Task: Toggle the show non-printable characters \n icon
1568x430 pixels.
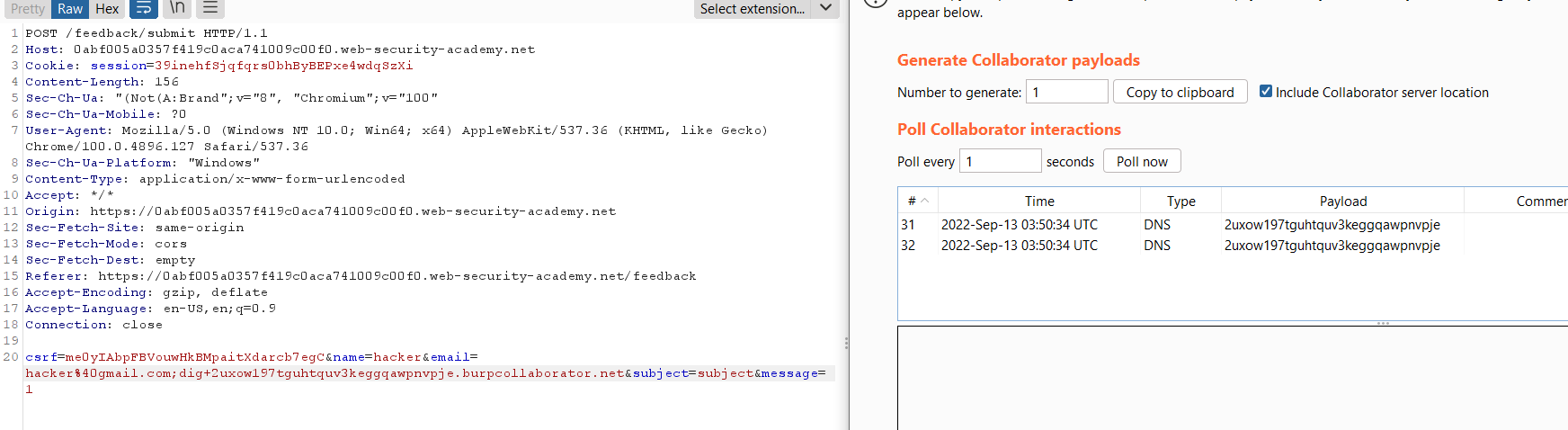Action: point(177,8)
